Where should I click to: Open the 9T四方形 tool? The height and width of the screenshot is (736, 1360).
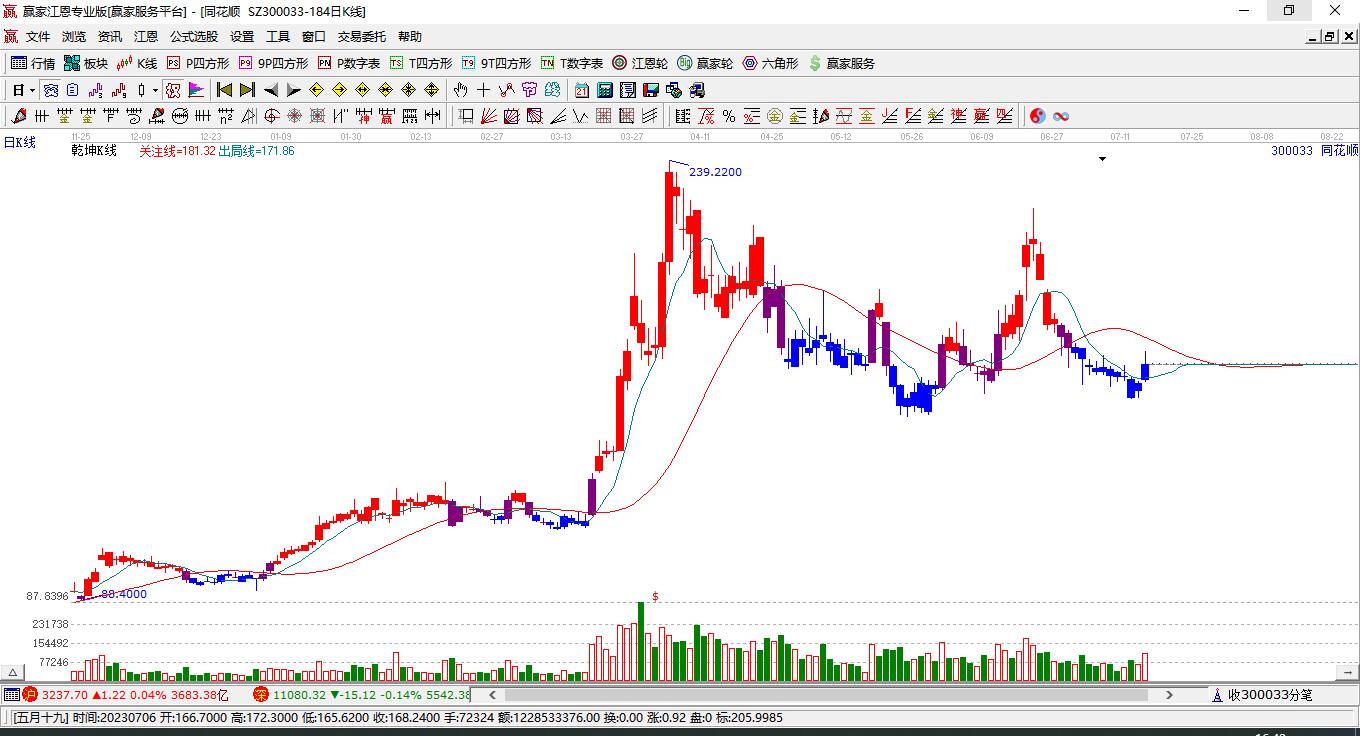click(x=496, y=63)
